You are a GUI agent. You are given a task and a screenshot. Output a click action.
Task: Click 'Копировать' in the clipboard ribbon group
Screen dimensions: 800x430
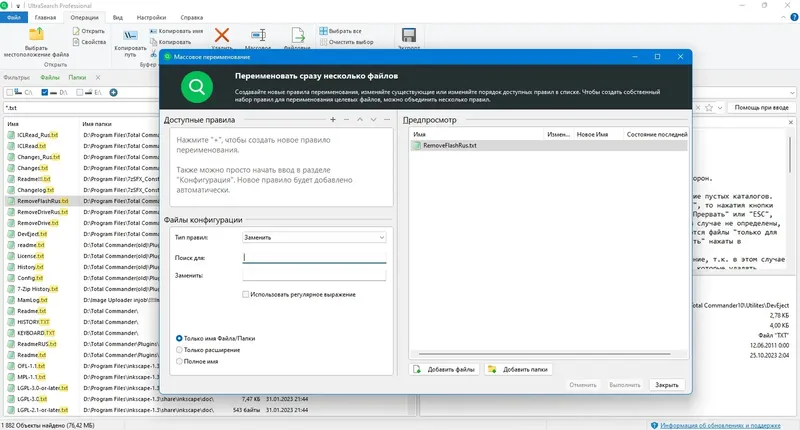tap(170, 42)
